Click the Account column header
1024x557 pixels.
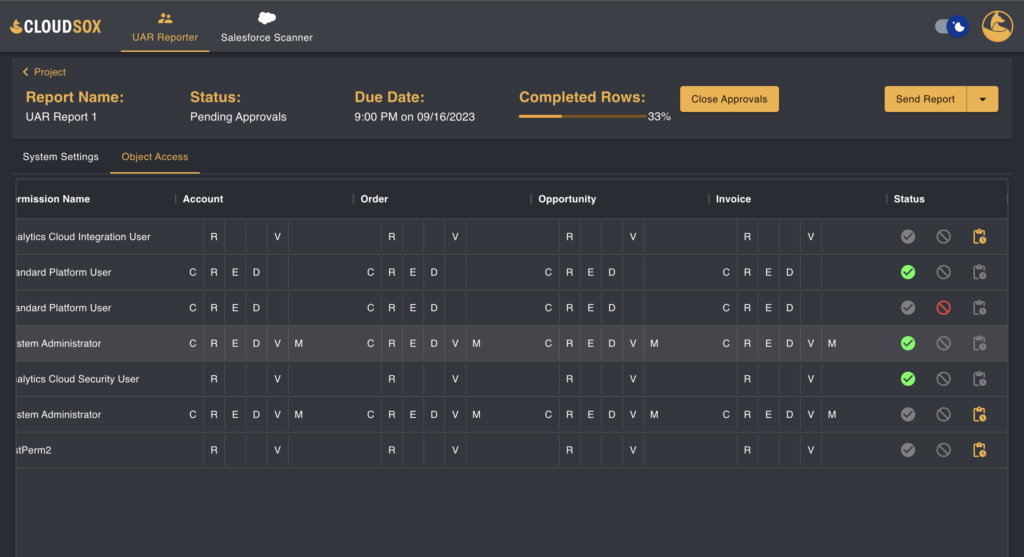pyautogui.click(x=203, y=199)
